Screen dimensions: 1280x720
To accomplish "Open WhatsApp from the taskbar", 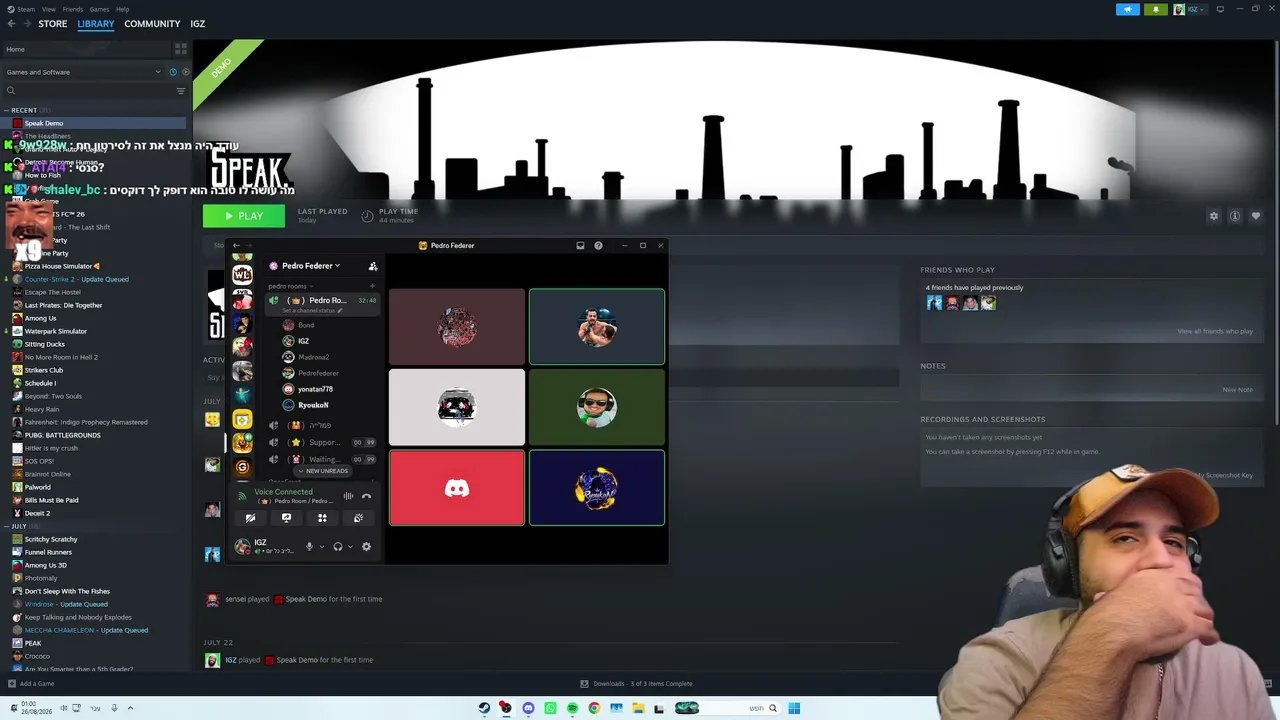I will (x=550, y=708).
